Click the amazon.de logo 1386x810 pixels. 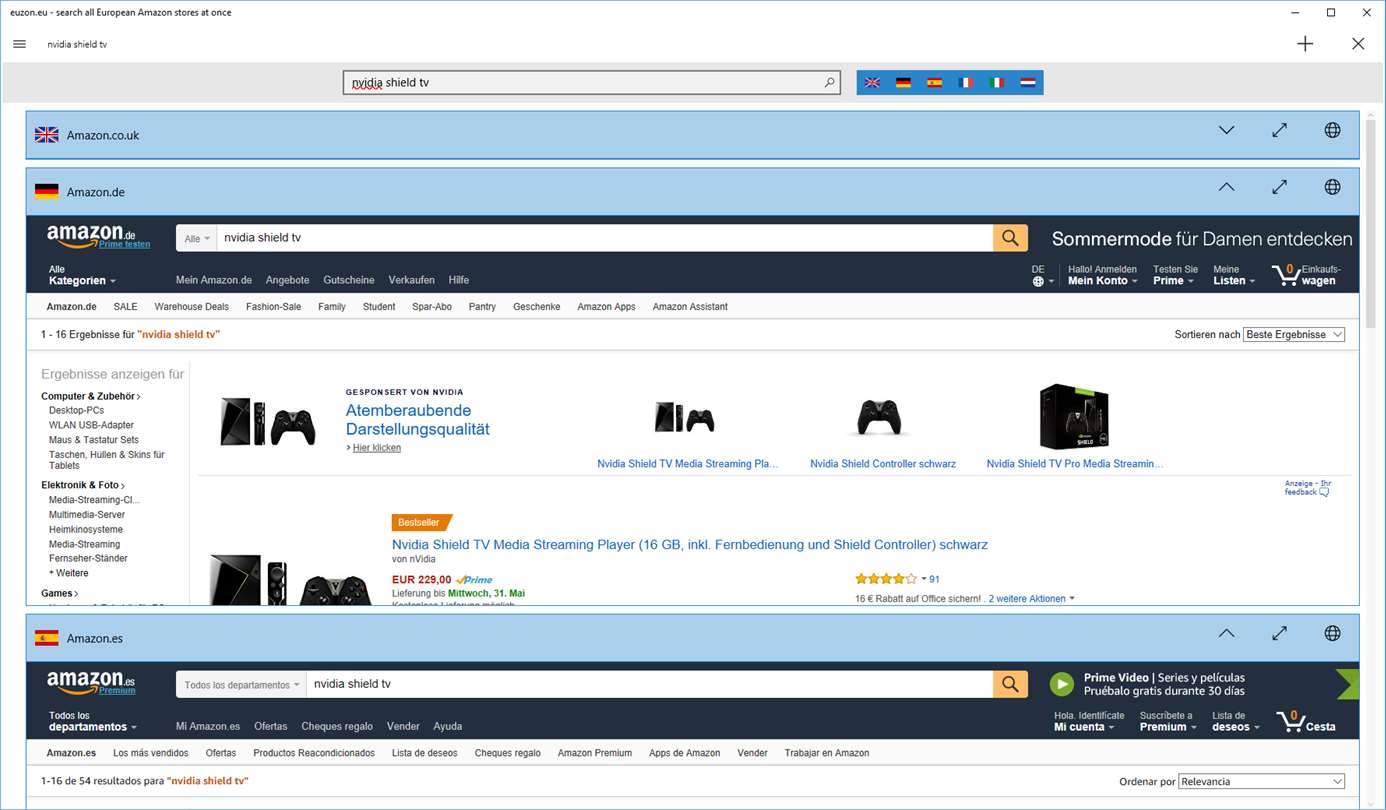tap(91, 237)
